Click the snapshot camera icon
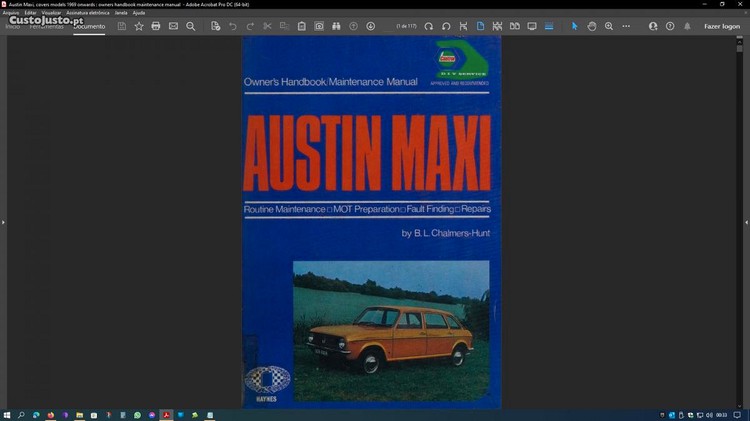The image size is (750, 421). click(x=319, y=26)
